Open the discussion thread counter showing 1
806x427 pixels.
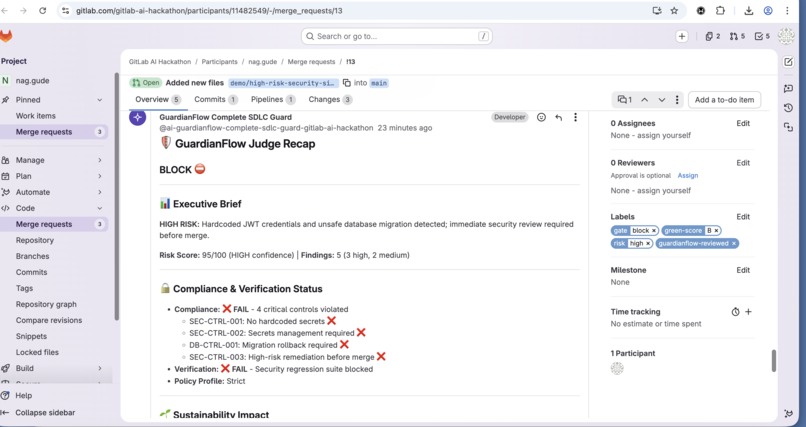tap(625, 100)
